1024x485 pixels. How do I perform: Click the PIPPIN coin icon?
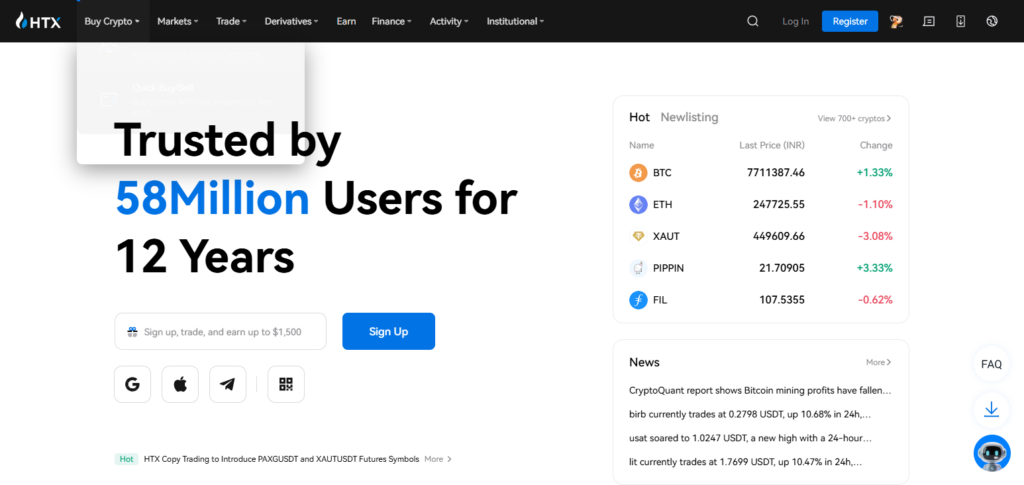tap(638, 268)
